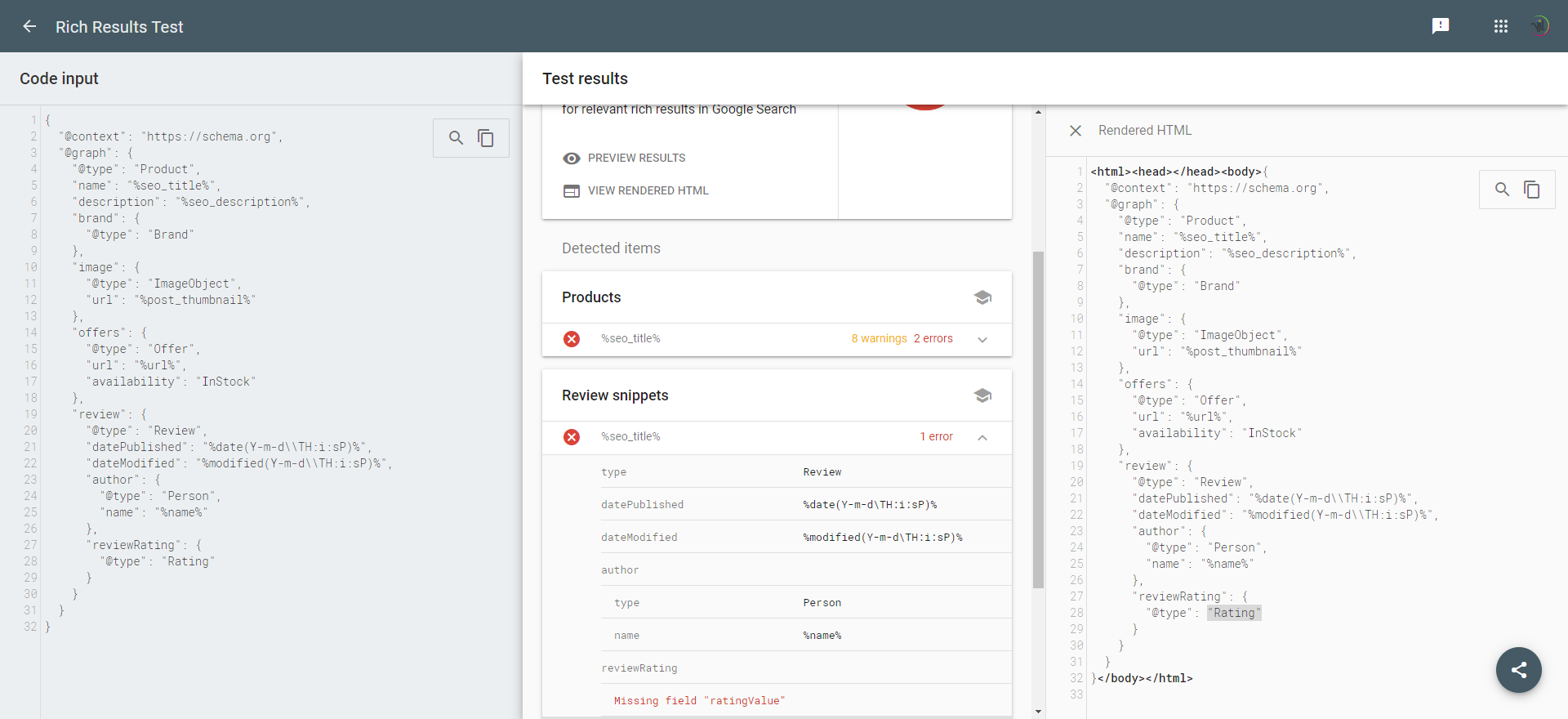Image resolution: width=1568 pixels, height=719 pixels.
Task: Click the test results scrollbar thumb
Action: pos(1038,420)
